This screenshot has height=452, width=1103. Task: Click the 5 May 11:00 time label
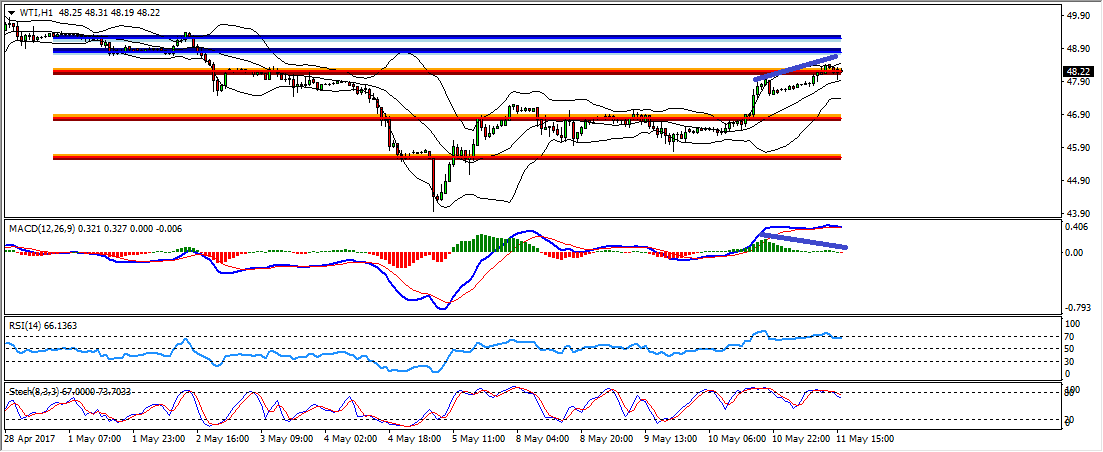[478, 438]
